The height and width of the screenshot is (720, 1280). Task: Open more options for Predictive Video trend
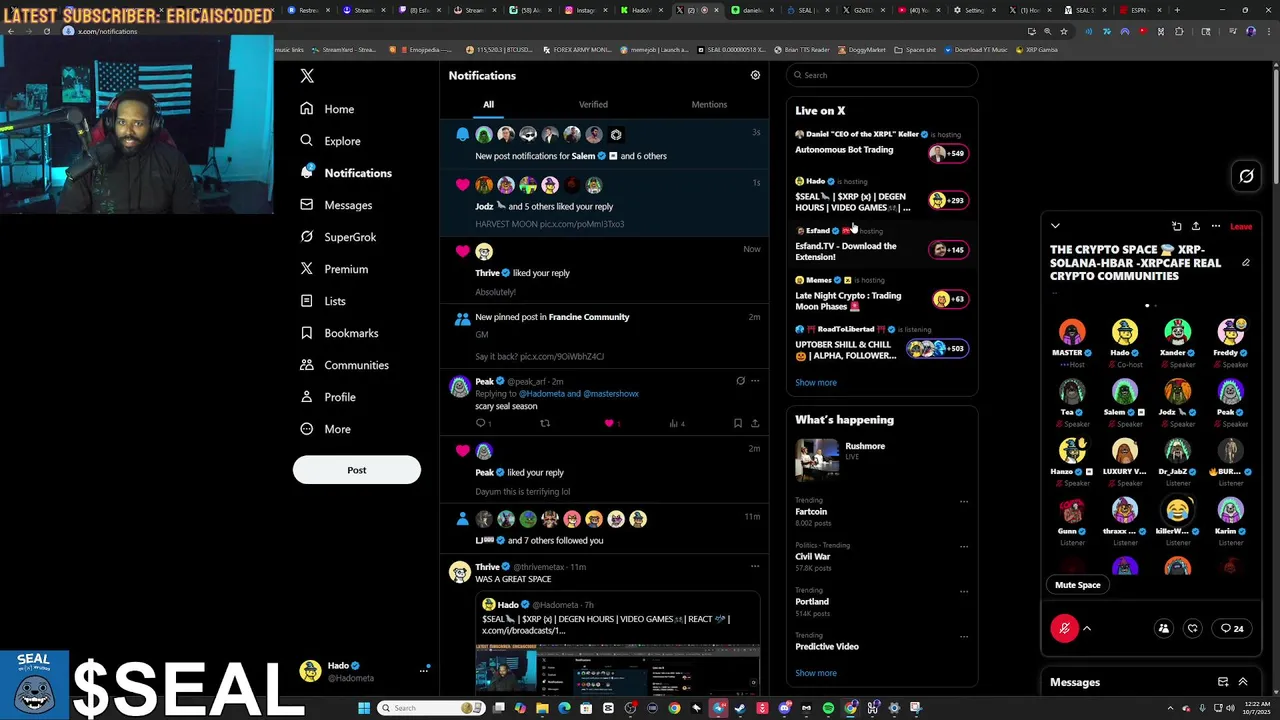(964, 636)
